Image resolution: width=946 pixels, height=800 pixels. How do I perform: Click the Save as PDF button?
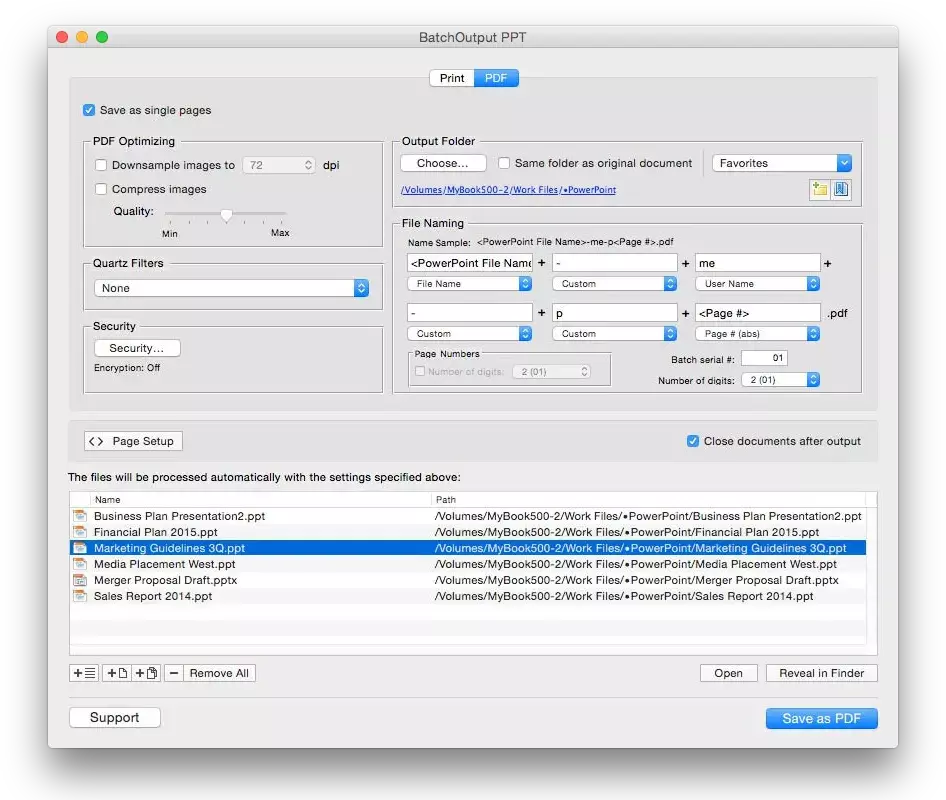point(821,718)
